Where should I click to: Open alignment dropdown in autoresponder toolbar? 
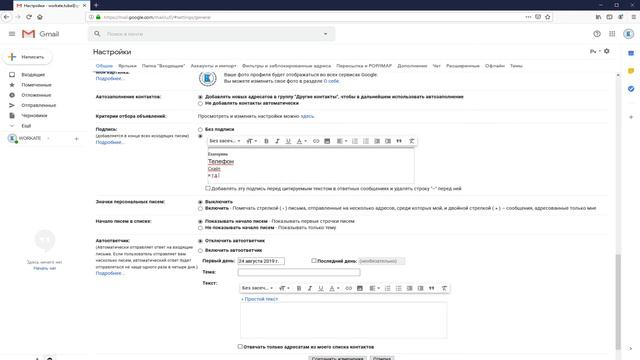coord(374,288)
